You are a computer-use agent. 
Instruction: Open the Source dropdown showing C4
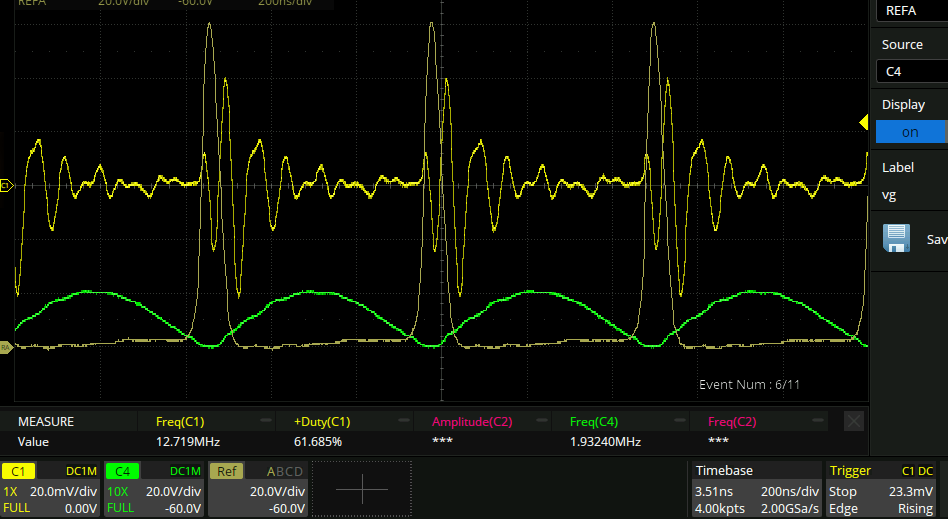click(909, 71)
